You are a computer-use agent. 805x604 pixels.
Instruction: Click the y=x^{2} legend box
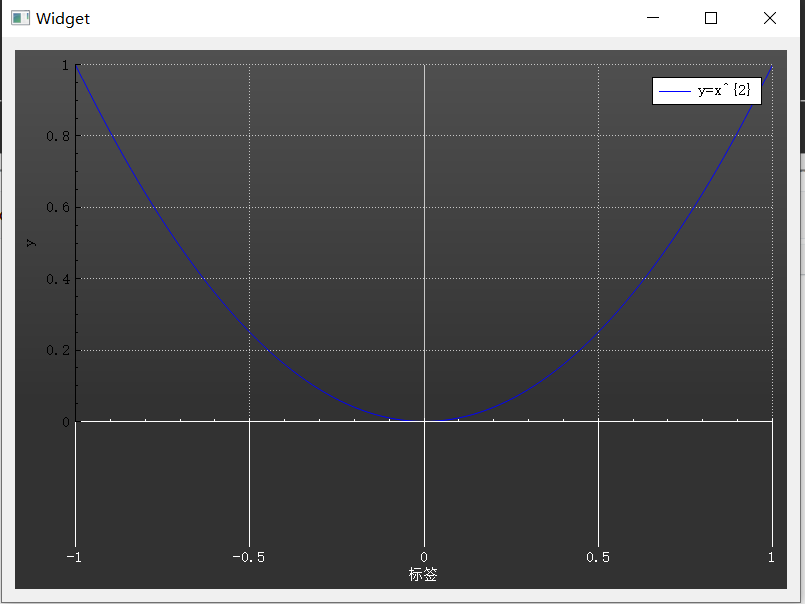706,91
